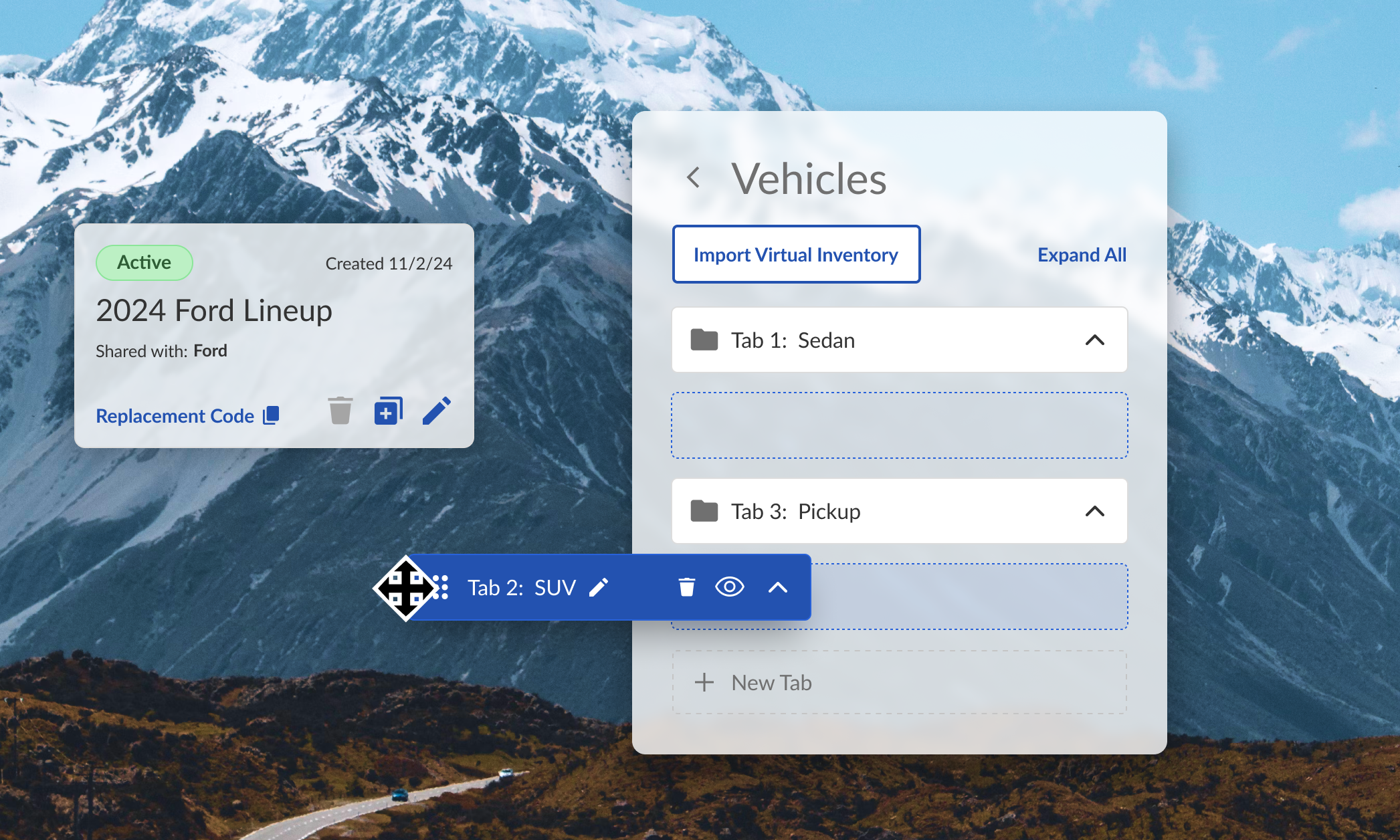Delete the 2024 Ford Lineup with trash icon
The height and width of the screenshot is (840, 1400).
340,411
